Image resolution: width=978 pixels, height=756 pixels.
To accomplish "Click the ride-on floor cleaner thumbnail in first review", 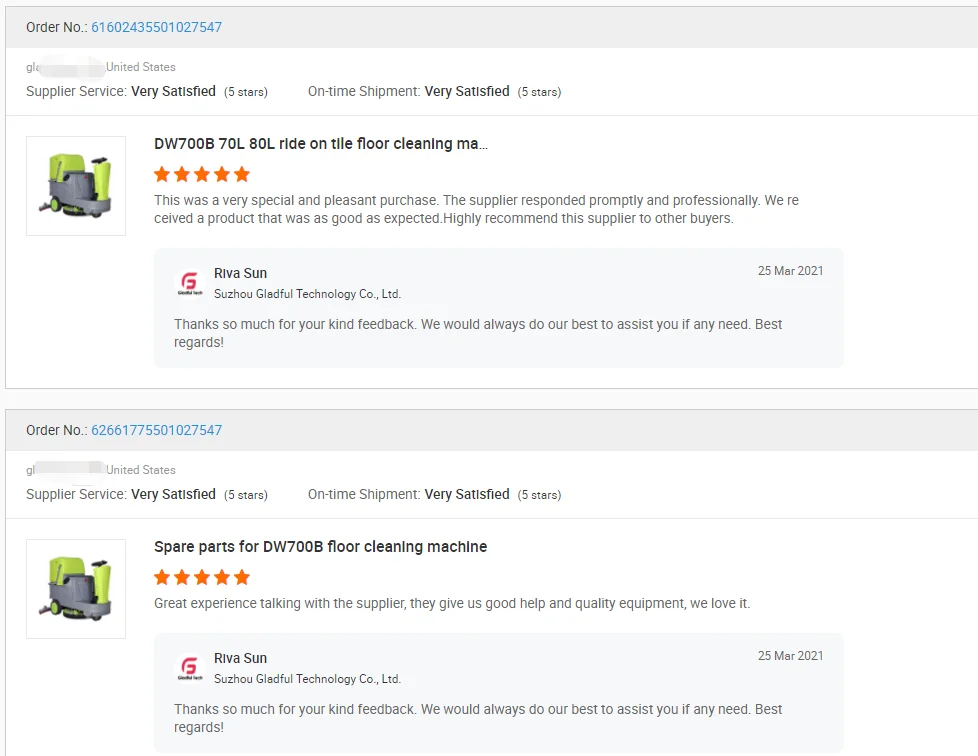I will (76, 186).
